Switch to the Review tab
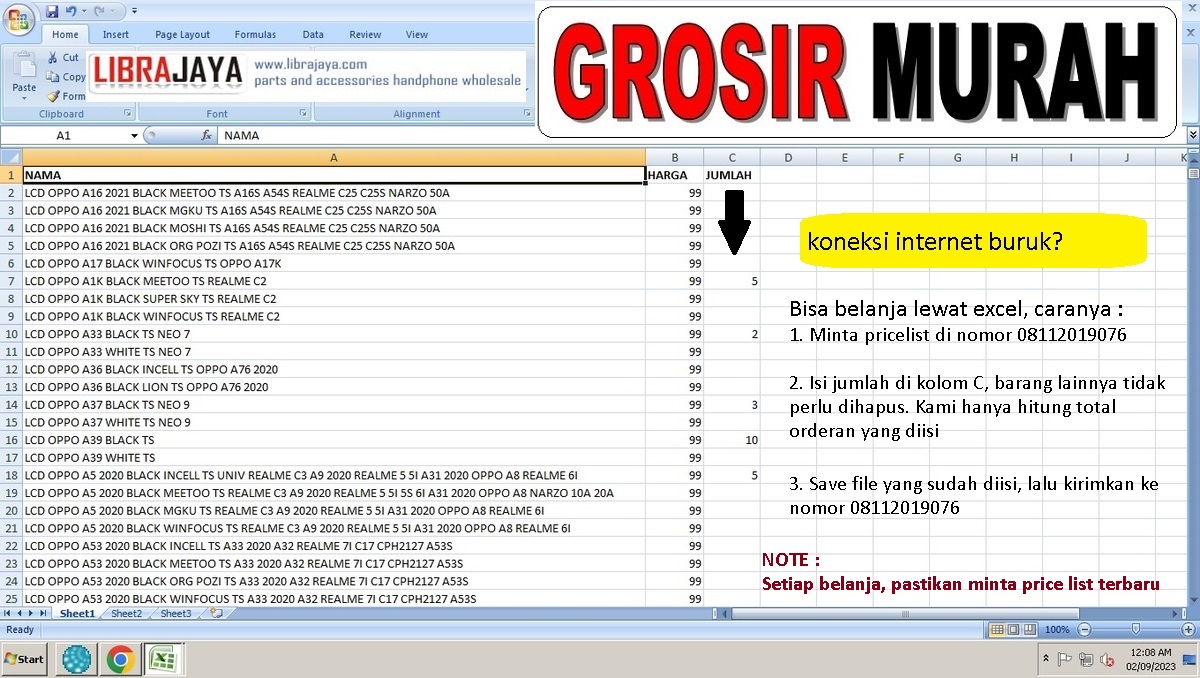The height and width of the screenshot is (678, 1200). point(365,34)
